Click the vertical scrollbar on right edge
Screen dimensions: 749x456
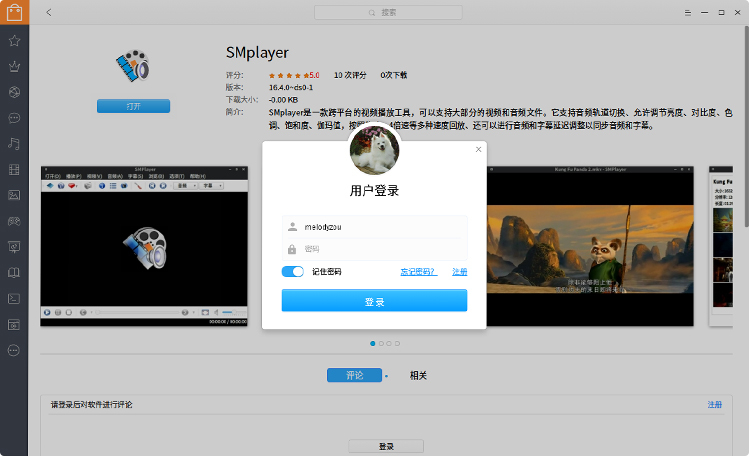coord(746,127)
